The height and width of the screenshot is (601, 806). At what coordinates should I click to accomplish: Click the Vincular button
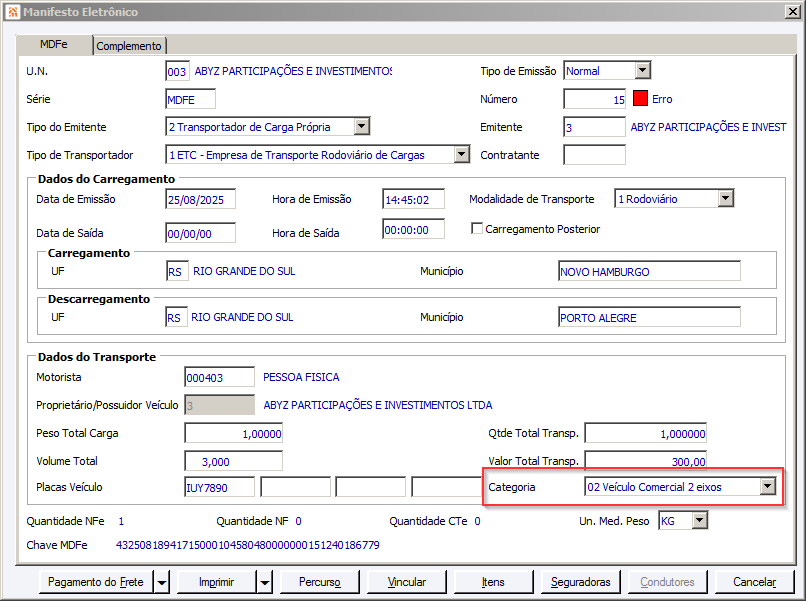[x=406, y=582]
